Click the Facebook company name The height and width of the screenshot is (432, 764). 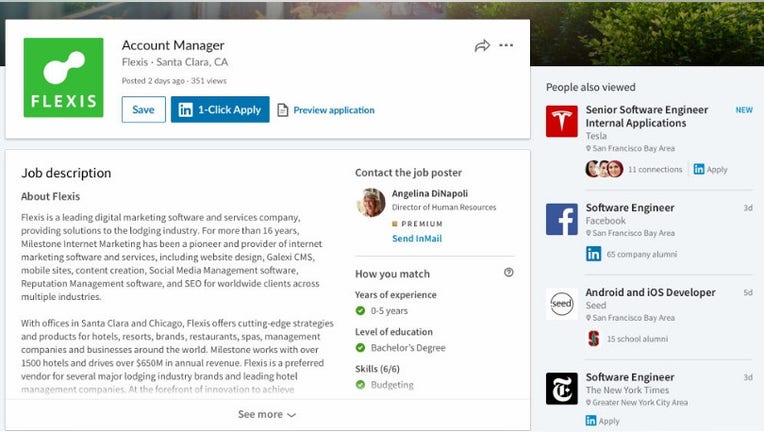pos(606,221)
